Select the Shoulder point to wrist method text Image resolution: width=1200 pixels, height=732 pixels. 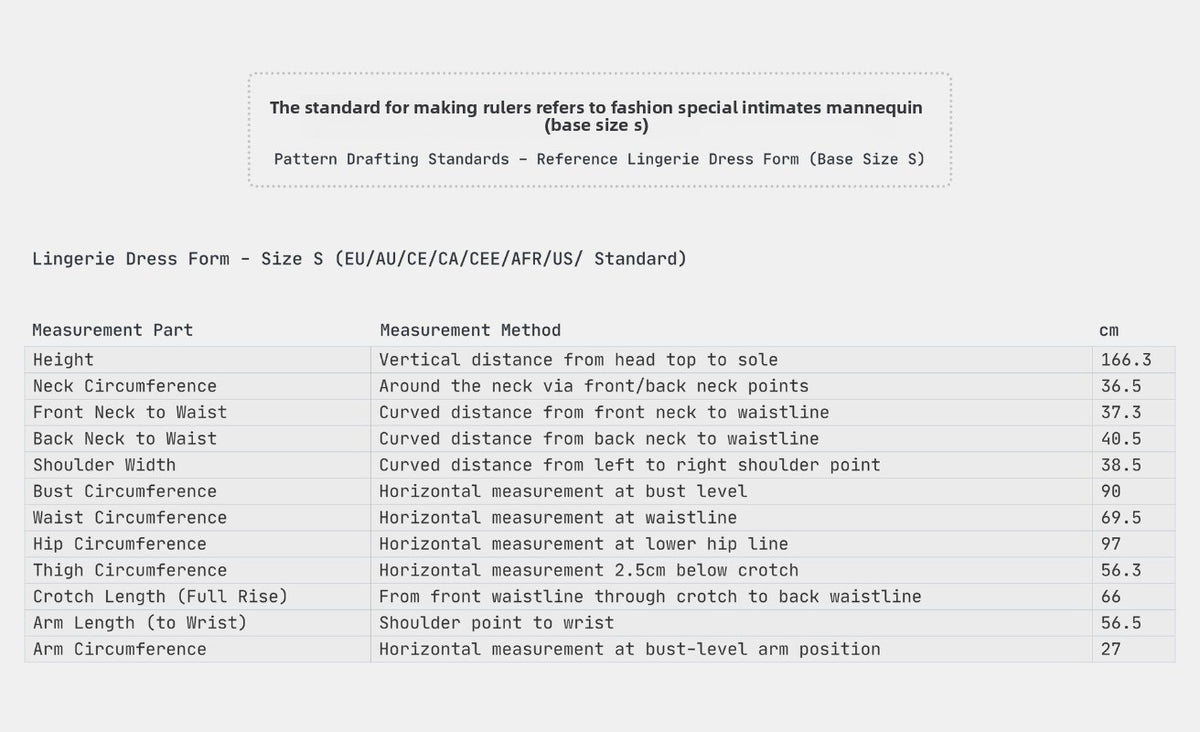click(x=497, y=623)
